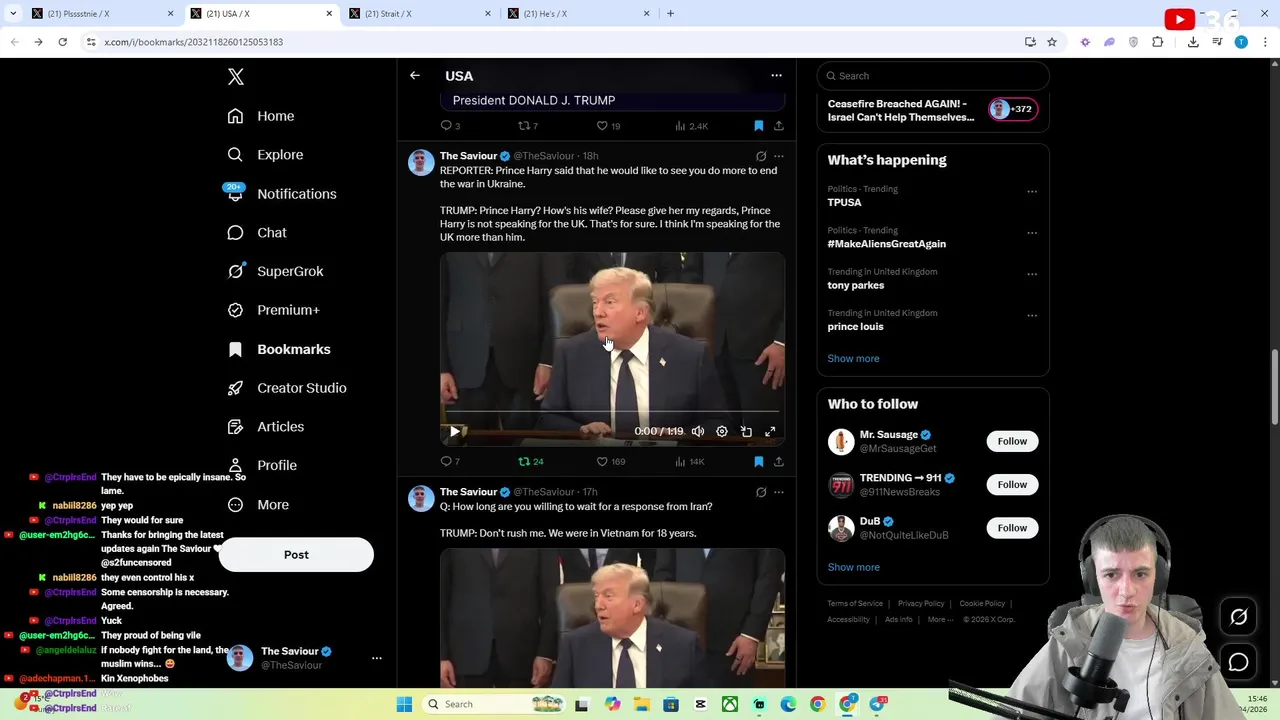Screen dimensions: 1280x720
Task: Open Windows Start menu
Action: coord(404,705)
